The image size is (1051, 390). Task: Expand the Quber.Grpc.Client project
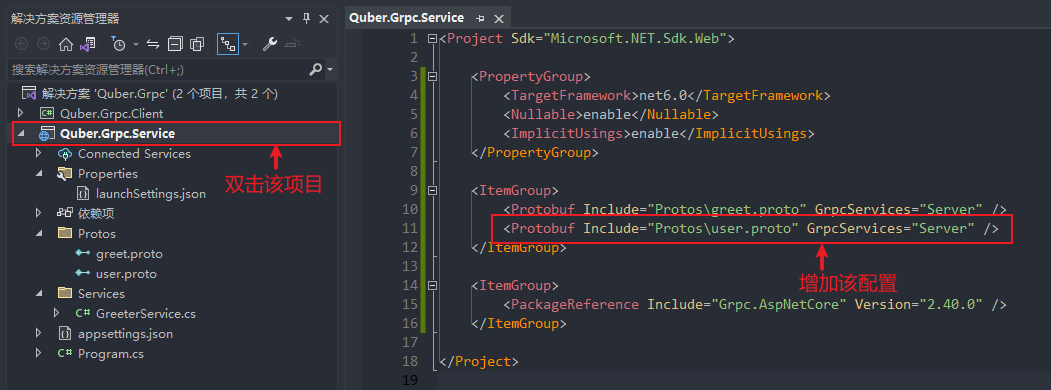click(20, 113)
